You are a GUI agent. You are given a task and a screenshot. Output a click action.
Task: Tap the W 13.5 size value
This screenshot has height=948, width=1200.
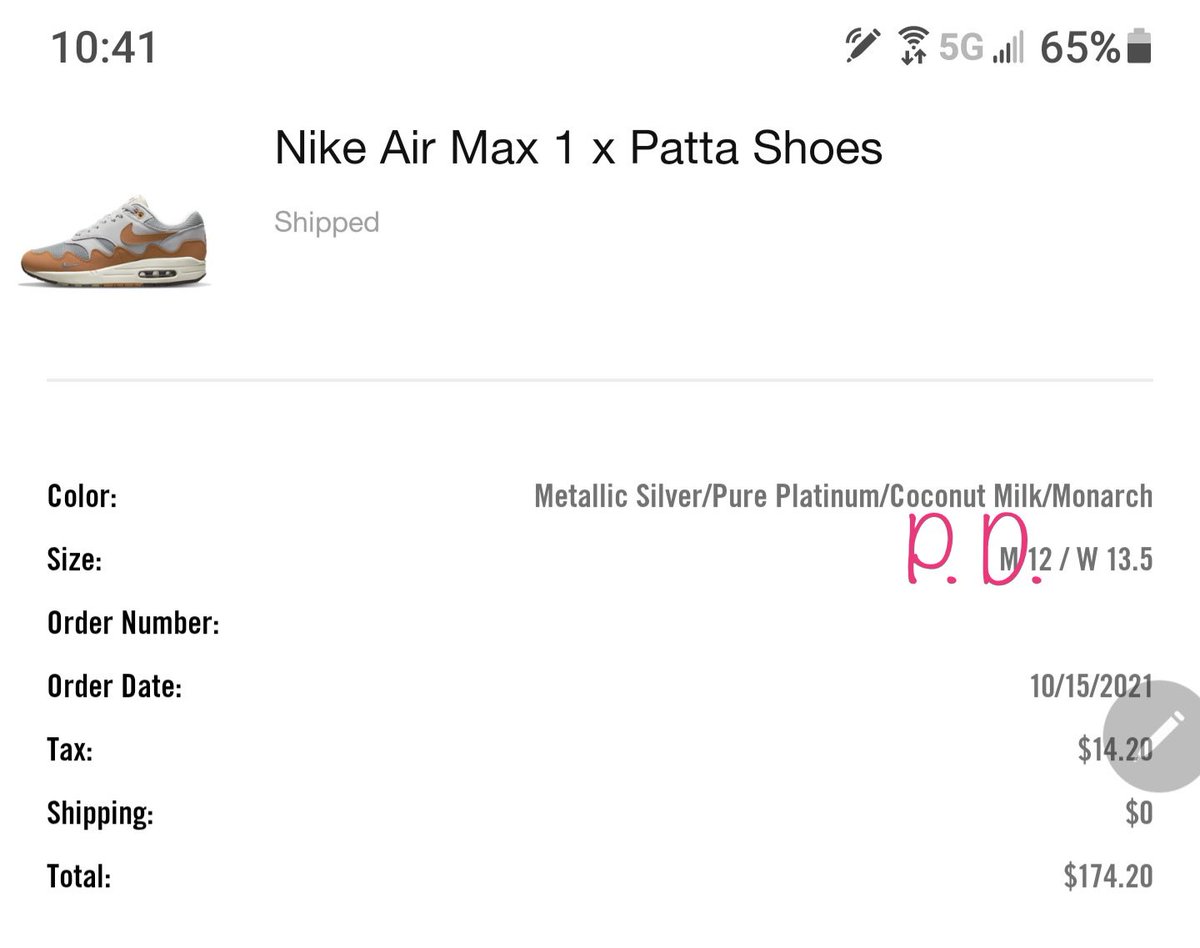[x=1115, y=559]
